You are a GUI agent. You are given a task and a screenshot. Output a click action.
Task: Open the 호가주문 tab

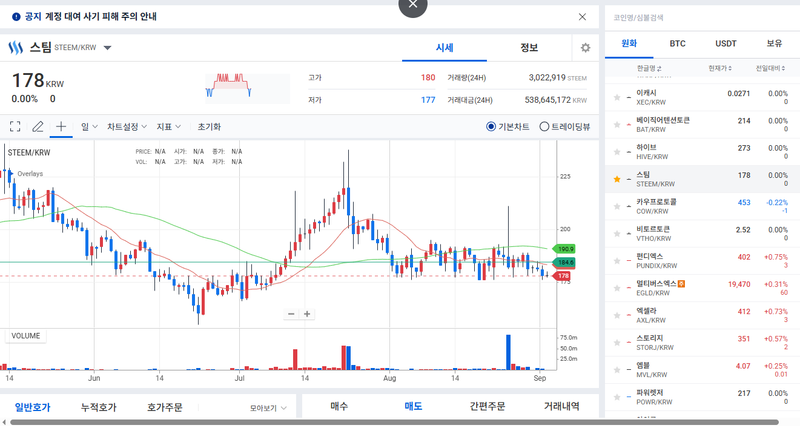coord(164,407)
